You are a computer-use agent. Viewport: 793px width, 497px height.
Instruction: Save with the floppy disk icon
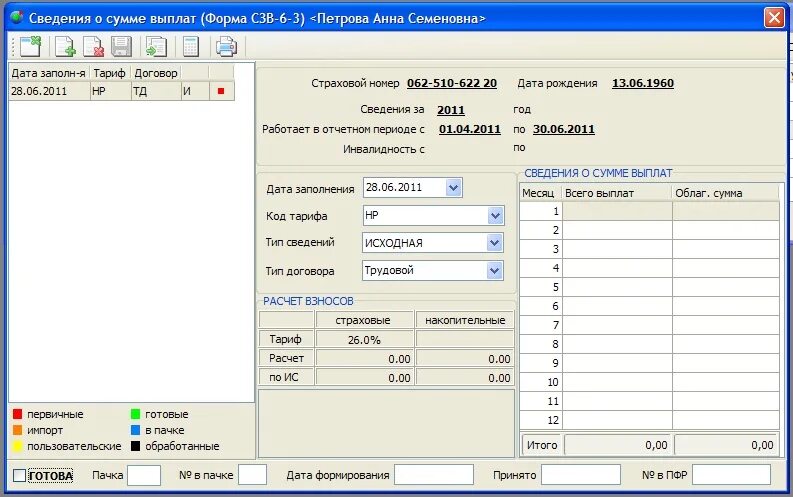[x=121, y=47]
